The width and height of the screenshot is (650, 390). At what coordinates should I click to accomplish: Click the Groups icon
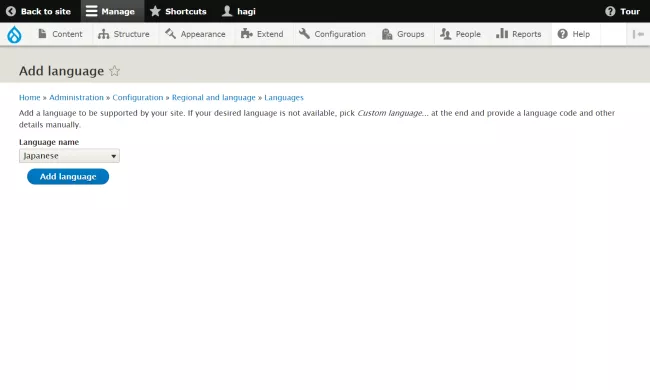387,34
